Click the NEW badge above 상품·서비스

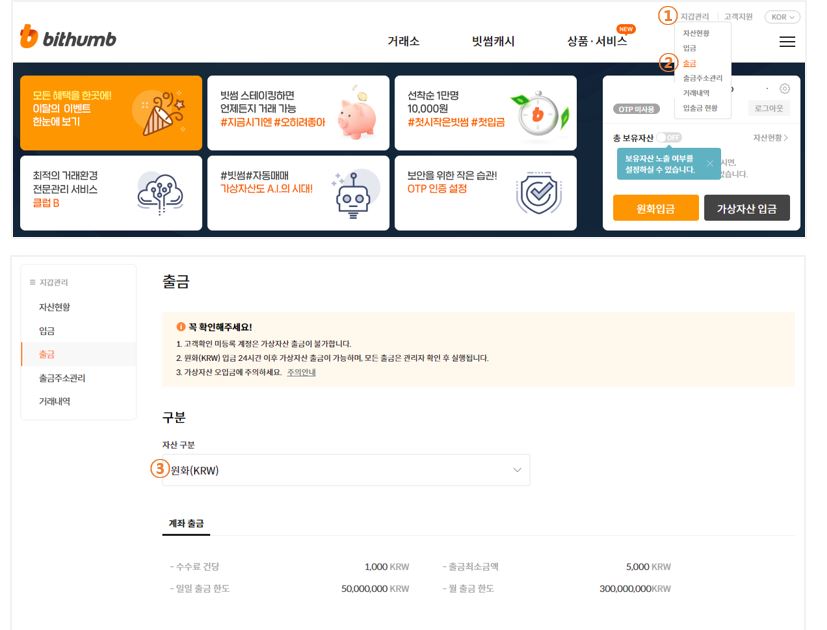626,30
